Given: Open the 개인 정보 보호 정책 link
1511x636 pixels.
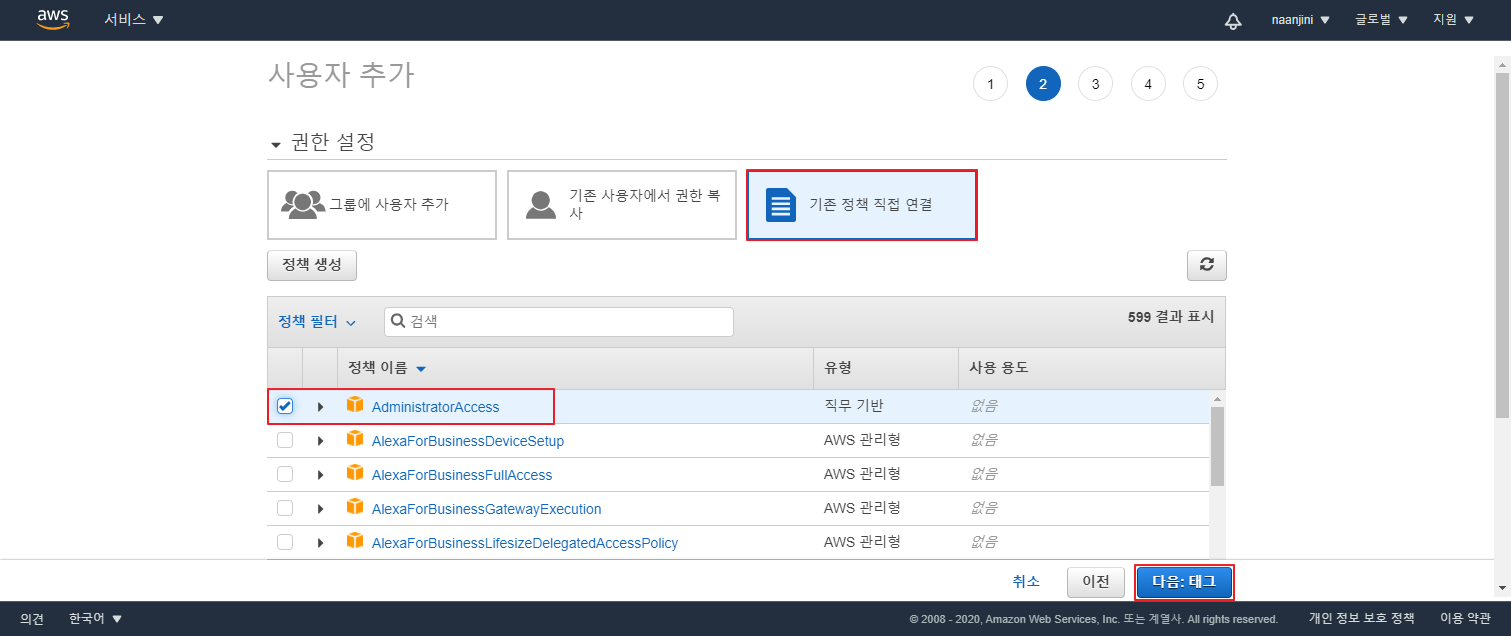Looking at the screenshot, I should 1362,618.
